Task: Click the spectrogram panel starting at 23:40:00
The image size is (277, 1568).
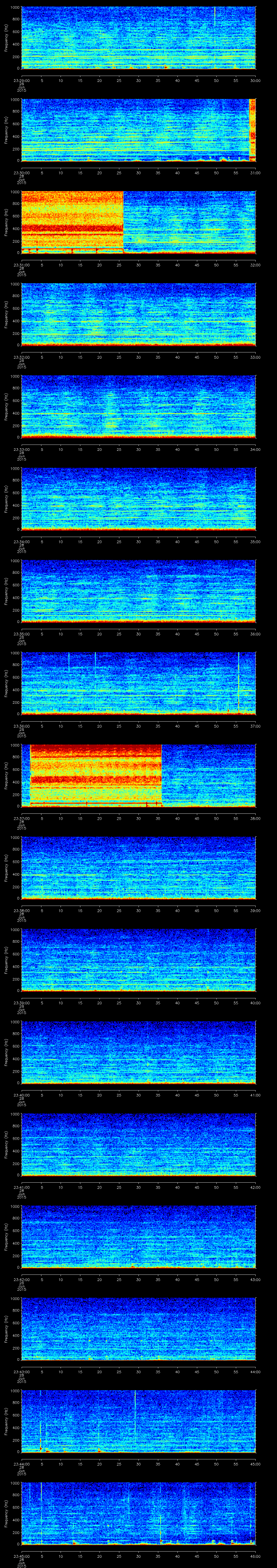Action: click(x=139, y=1052)
